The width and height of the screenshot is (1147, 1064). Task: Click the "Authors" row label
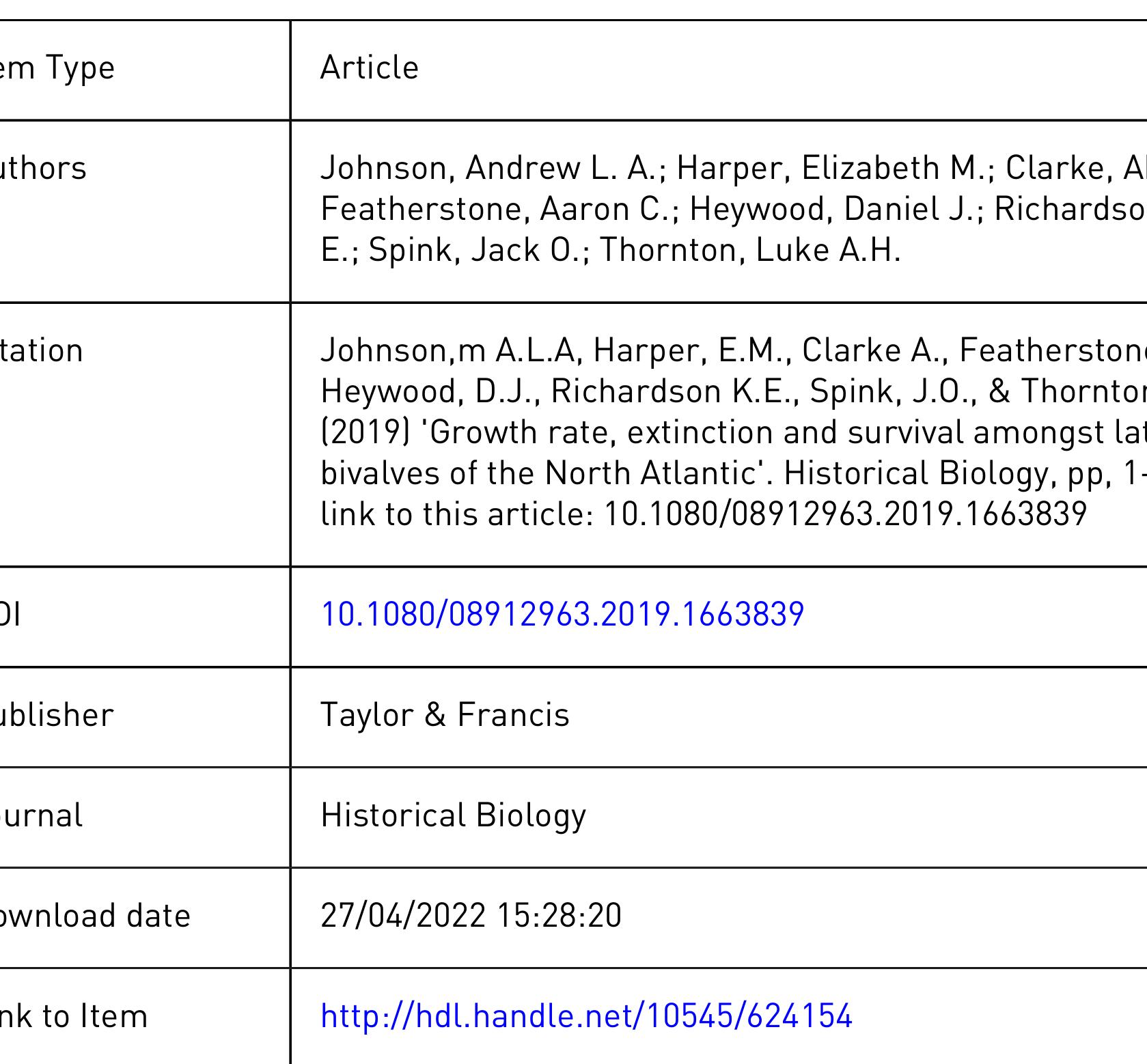[x=43, y=169]
